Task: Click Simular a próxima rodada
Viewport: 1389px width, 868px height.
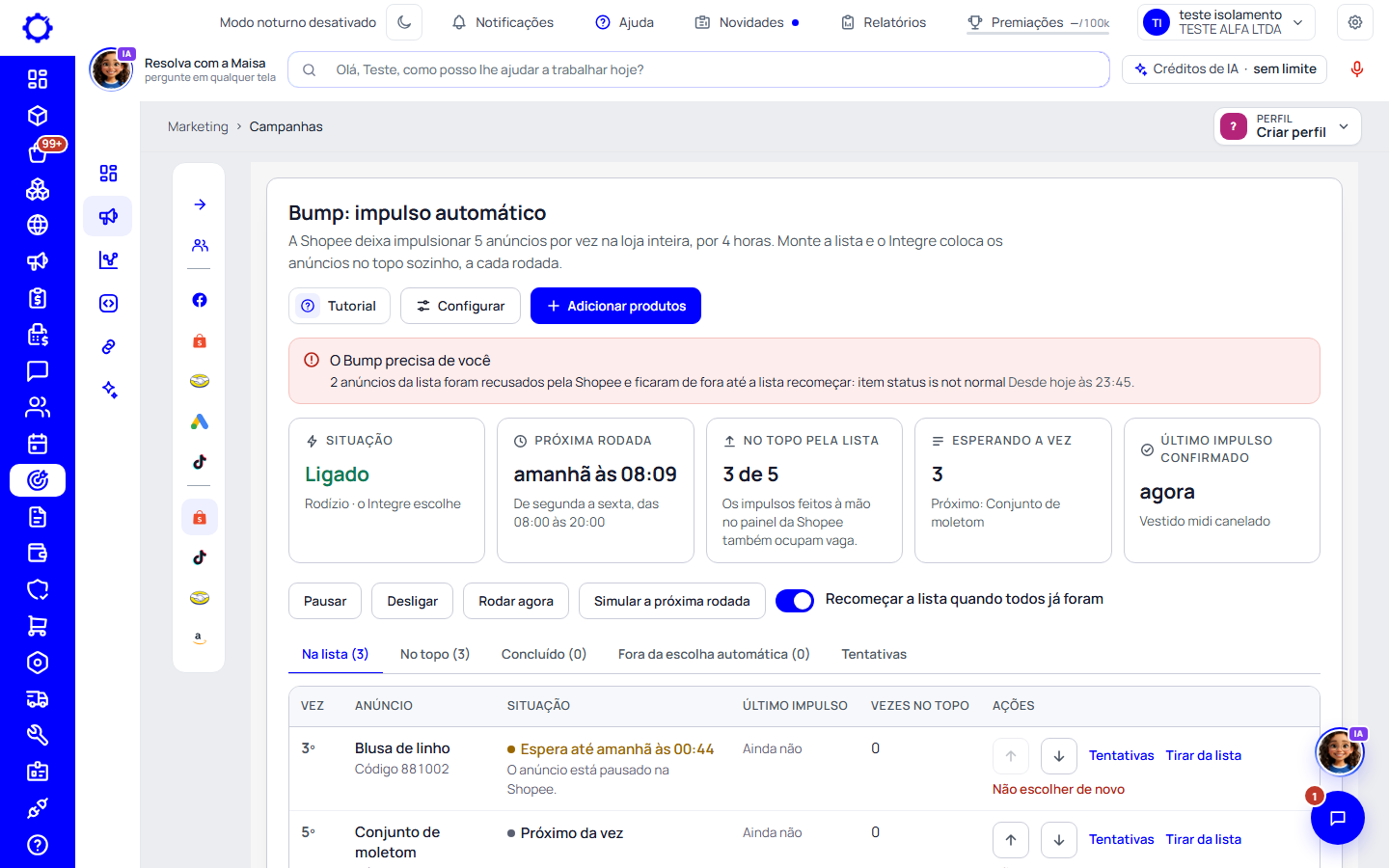Action: [x=671, y=601]
